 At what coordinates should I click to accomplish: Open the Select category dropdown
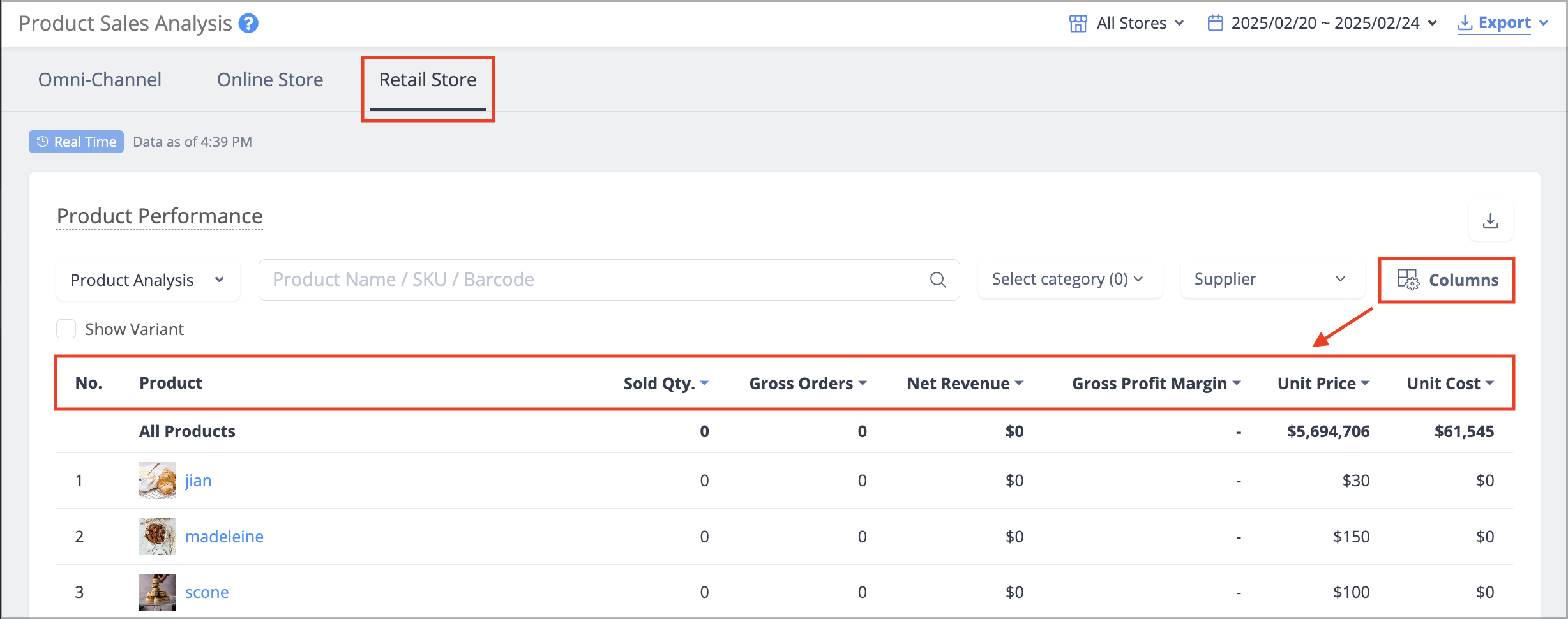pos(1070,280)
